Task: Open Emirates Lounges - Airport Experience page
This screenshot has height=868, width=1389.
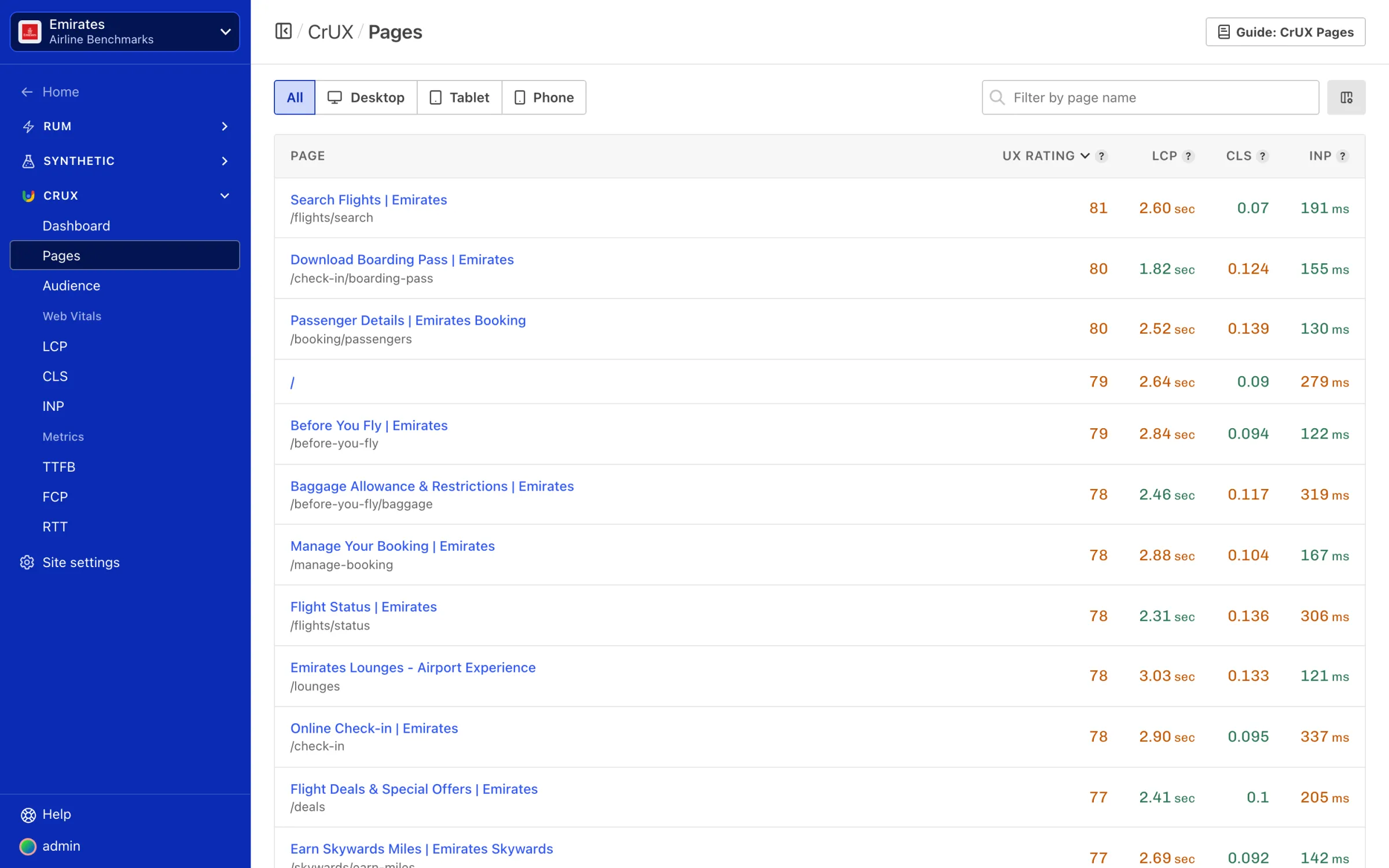Action: 413,668
